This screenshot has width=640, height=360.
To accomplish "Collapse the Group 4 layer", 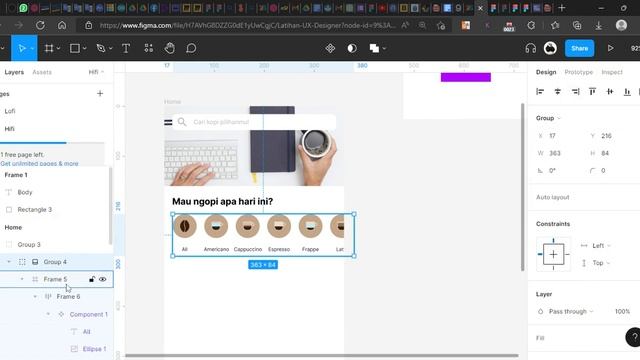I will [9, 262].
